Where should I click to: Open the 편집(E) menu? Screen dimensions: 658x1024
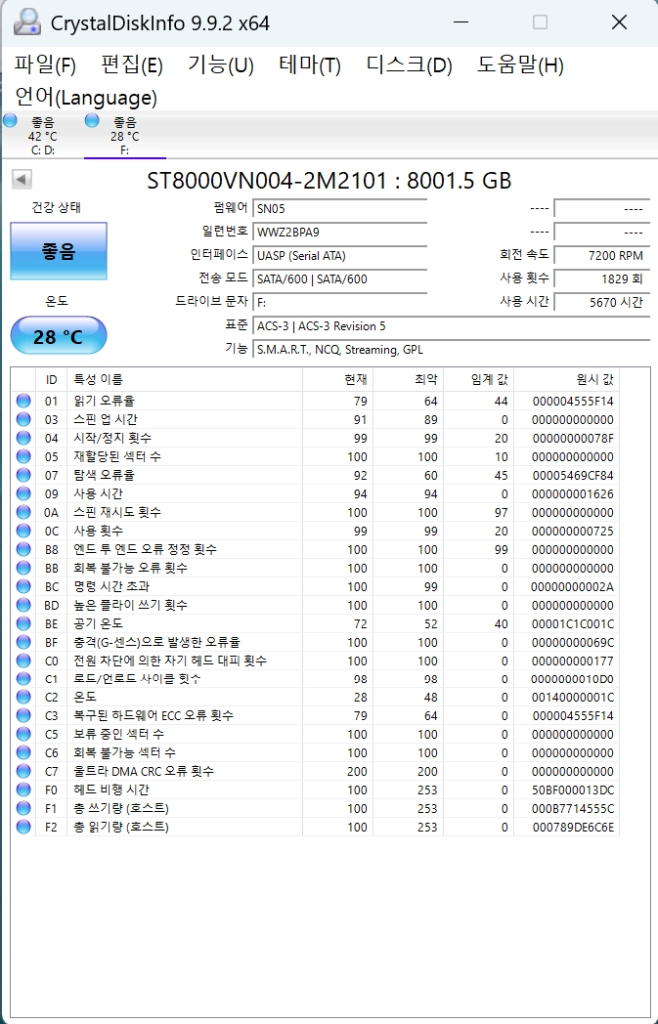coord(132,65)
